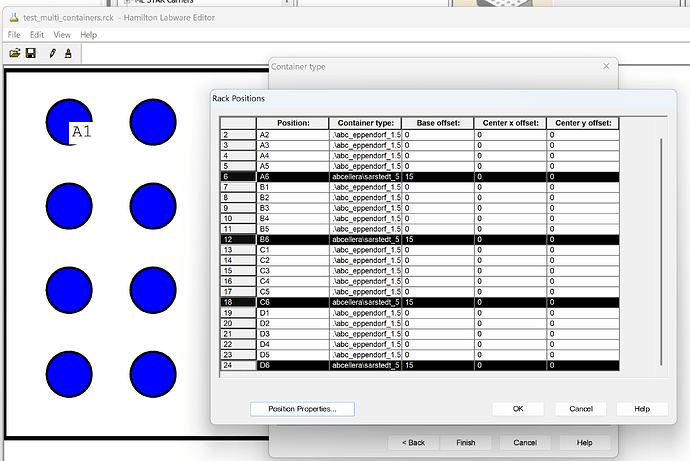Click position cell D1
This screenshot has width=690, height=461.
tap(293, 313)
